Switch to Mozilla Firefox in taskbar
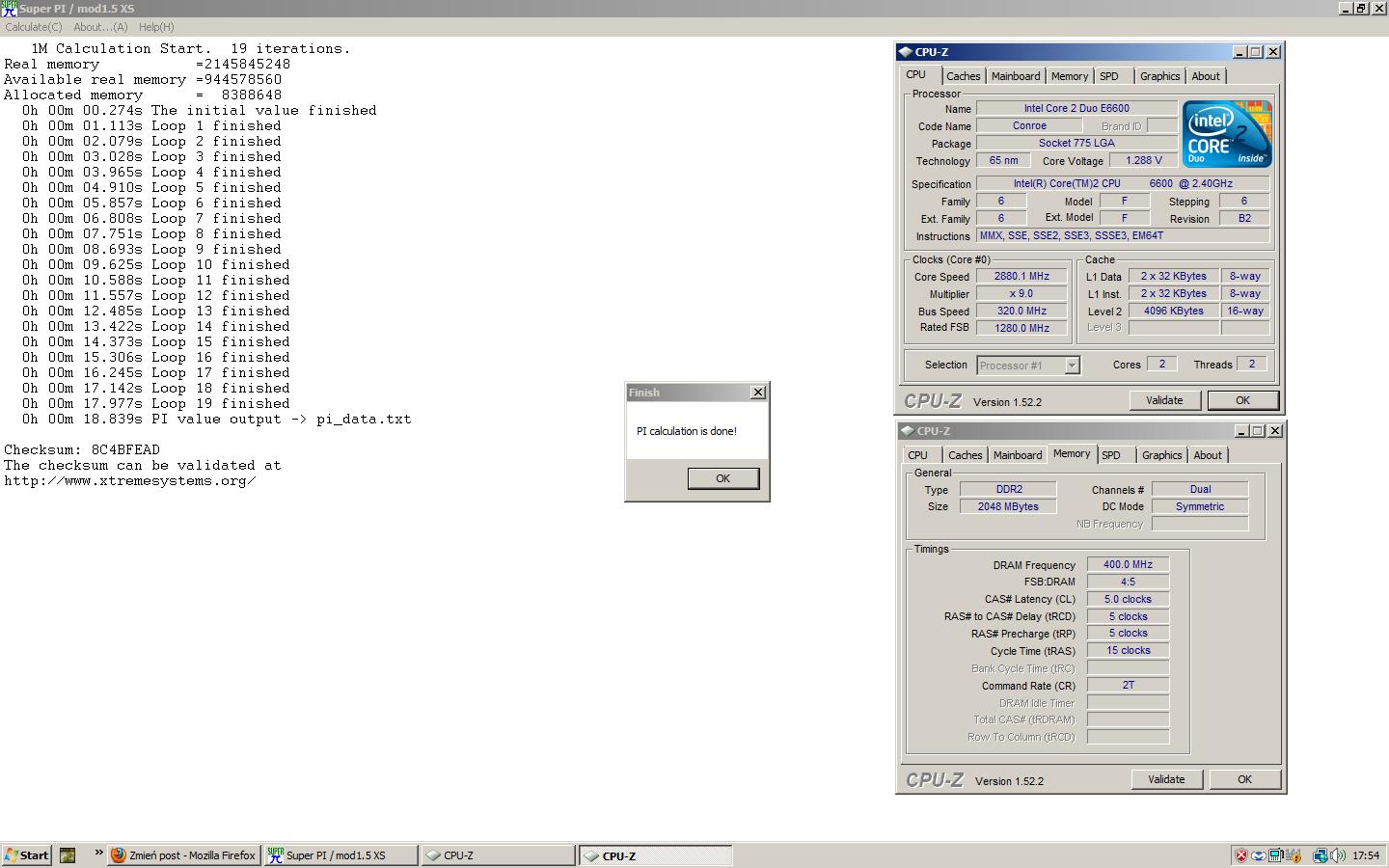 [183, 855]
